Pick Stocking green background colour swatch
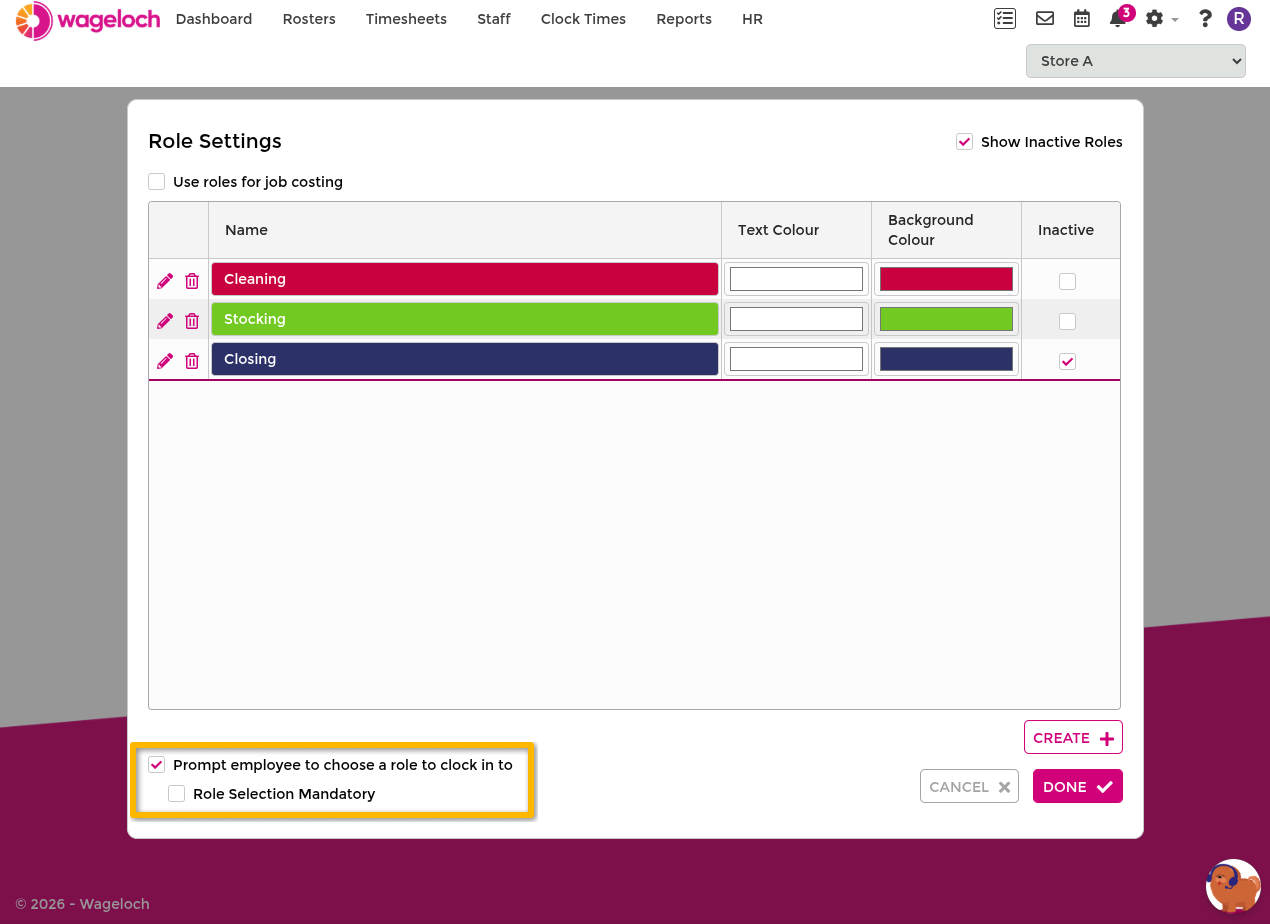Image resolution: width=1270 pixels, height=924 pixels. pyautogui.click(x=946, y=319)
